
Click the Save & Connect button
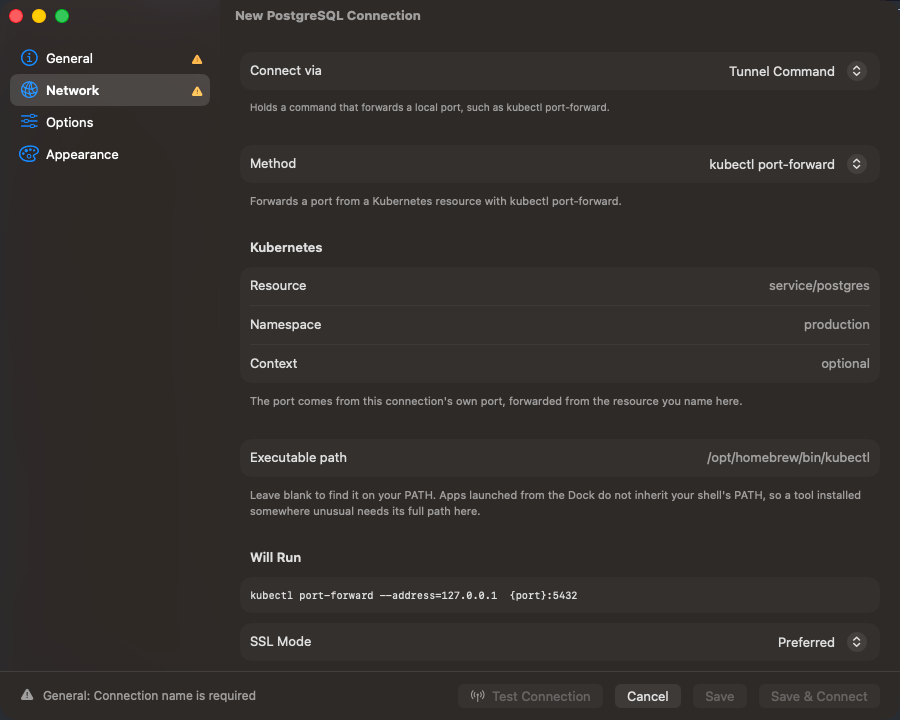tap(819, 696)
